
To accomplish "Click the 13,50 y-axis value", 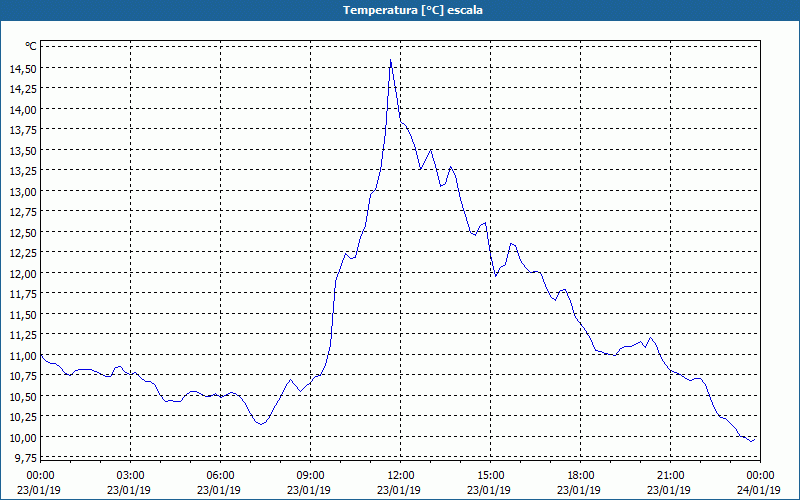I will tap(23, 151).
